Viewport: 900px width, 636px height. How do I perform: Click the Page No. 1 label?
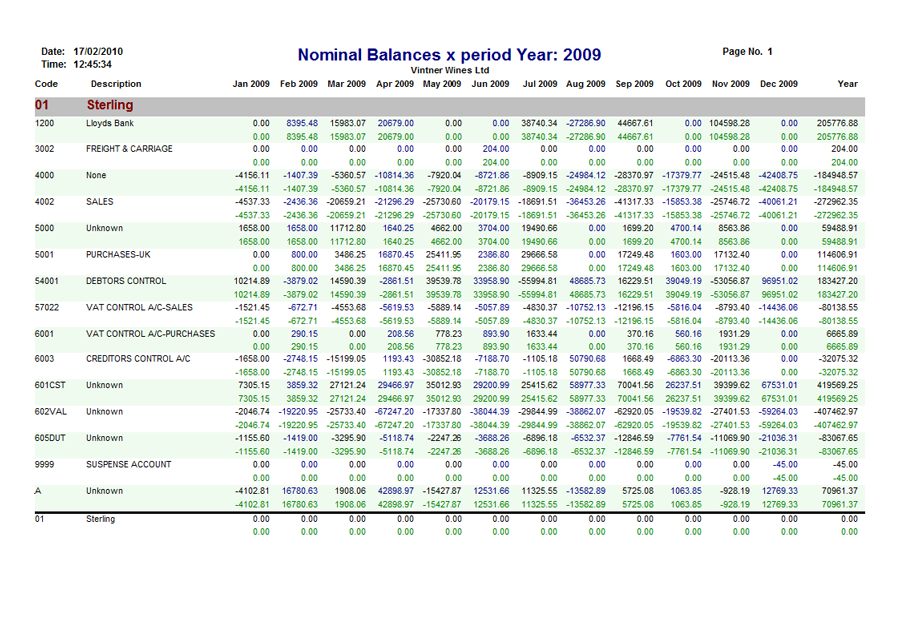pyautogui.click(x=747, y=52)
